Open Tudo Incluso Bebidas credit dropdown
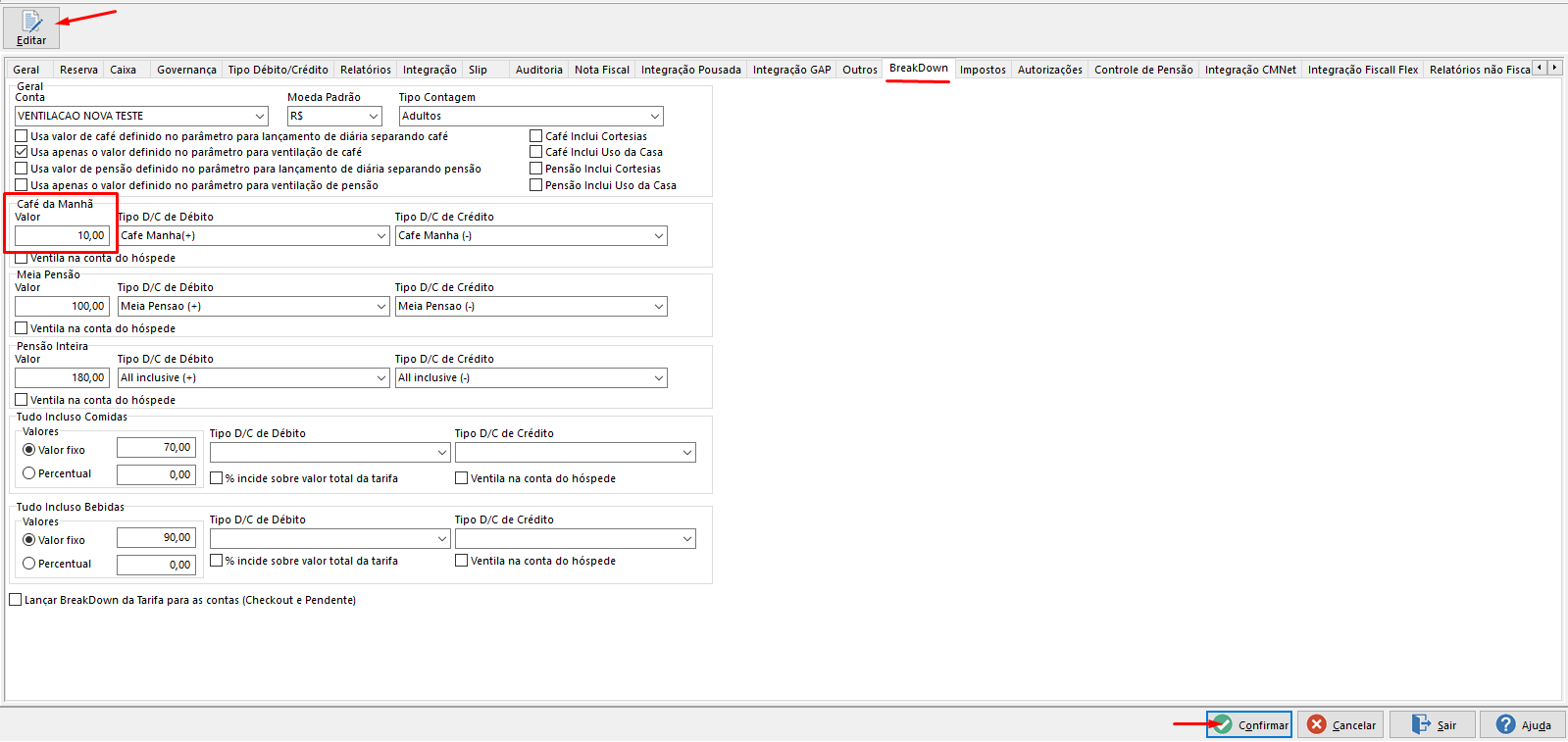 tap(686, 539)
